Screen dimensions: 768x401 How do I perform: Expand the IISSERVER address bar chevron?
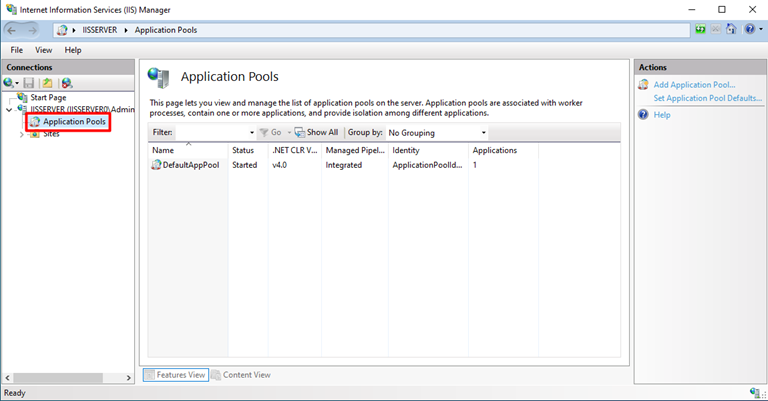[125, 30]
